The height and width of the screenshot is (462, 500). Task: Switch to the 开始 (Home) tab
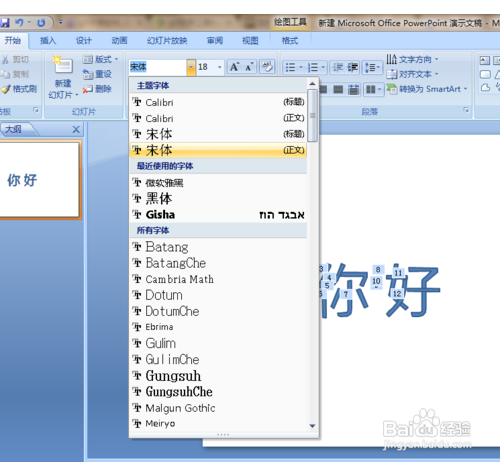tap(13, 41)
